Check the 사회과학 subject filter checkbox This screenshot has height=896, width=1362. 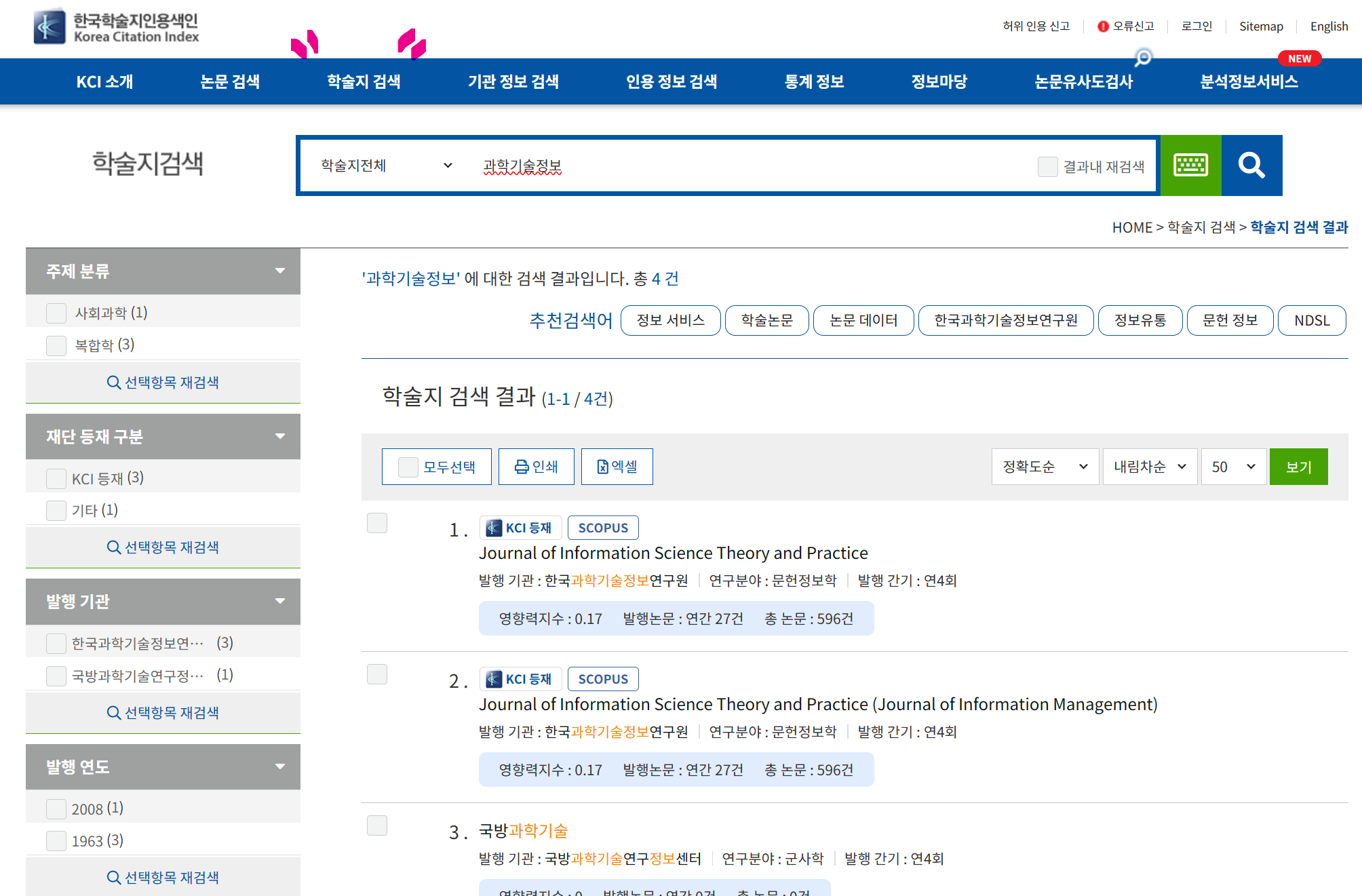tap(55, 313)
